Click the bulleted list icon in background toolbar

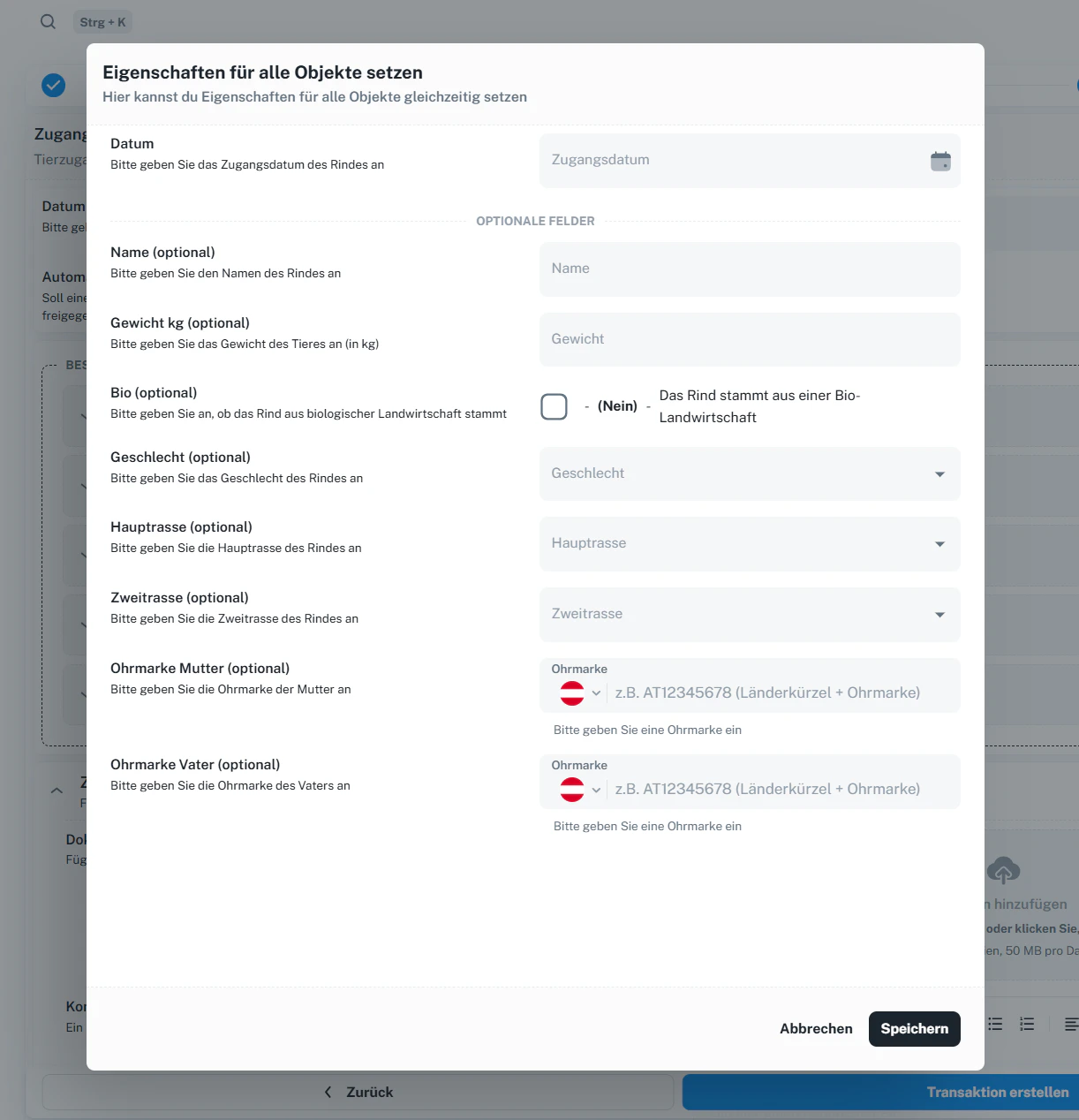995,1024
